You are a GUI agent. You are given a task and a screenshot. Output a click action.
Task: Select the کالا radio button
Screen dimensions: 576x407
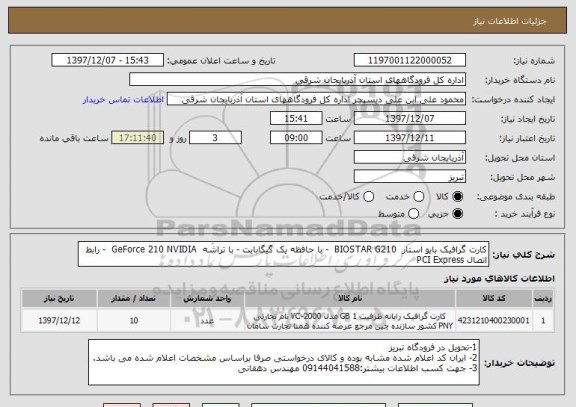pyautogui.click(x=457, y=197)
